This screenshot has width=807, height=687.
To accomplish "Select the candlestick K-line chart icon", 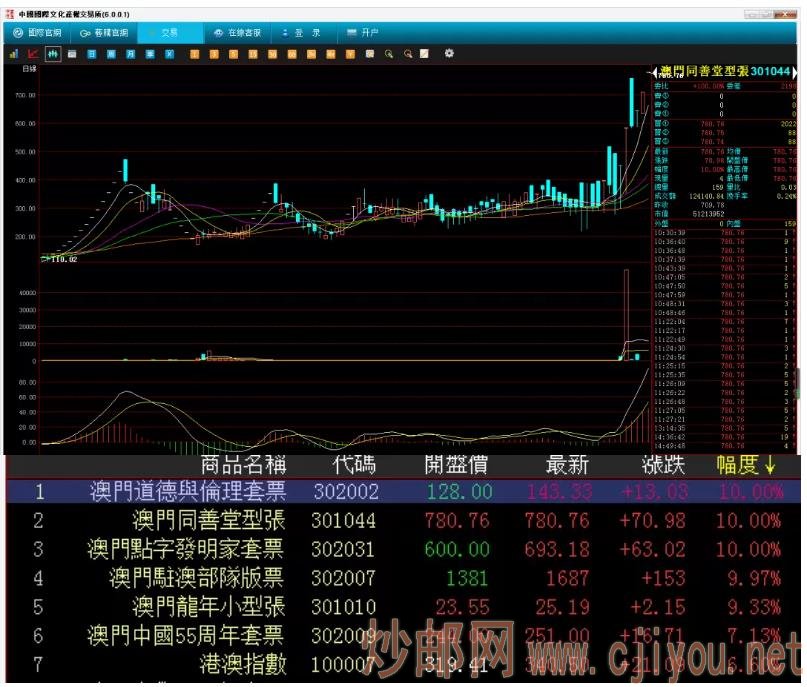I will tap(52, 54).
